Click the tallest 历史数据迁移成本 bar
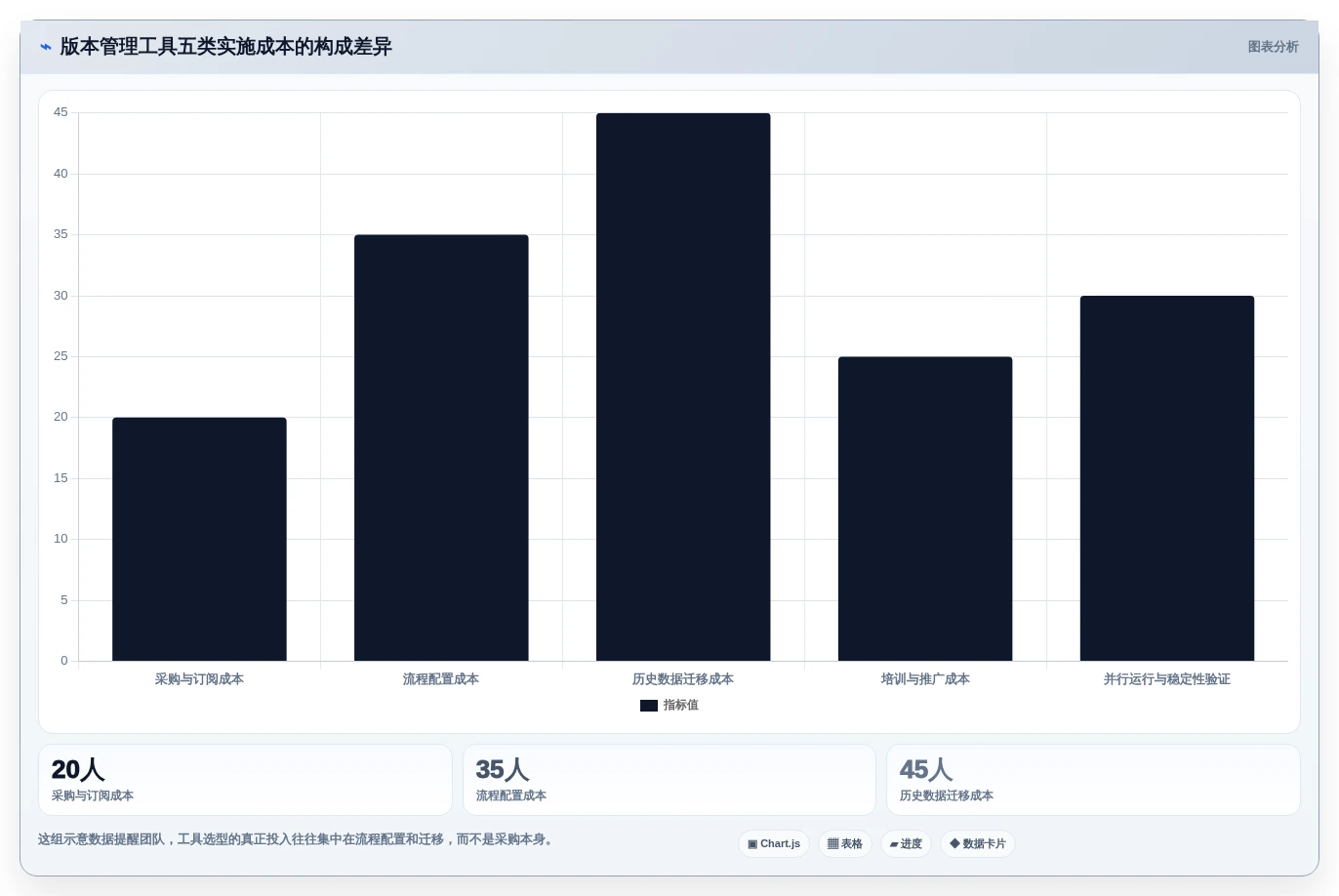 pyautogui.click(x=683, y=387)
